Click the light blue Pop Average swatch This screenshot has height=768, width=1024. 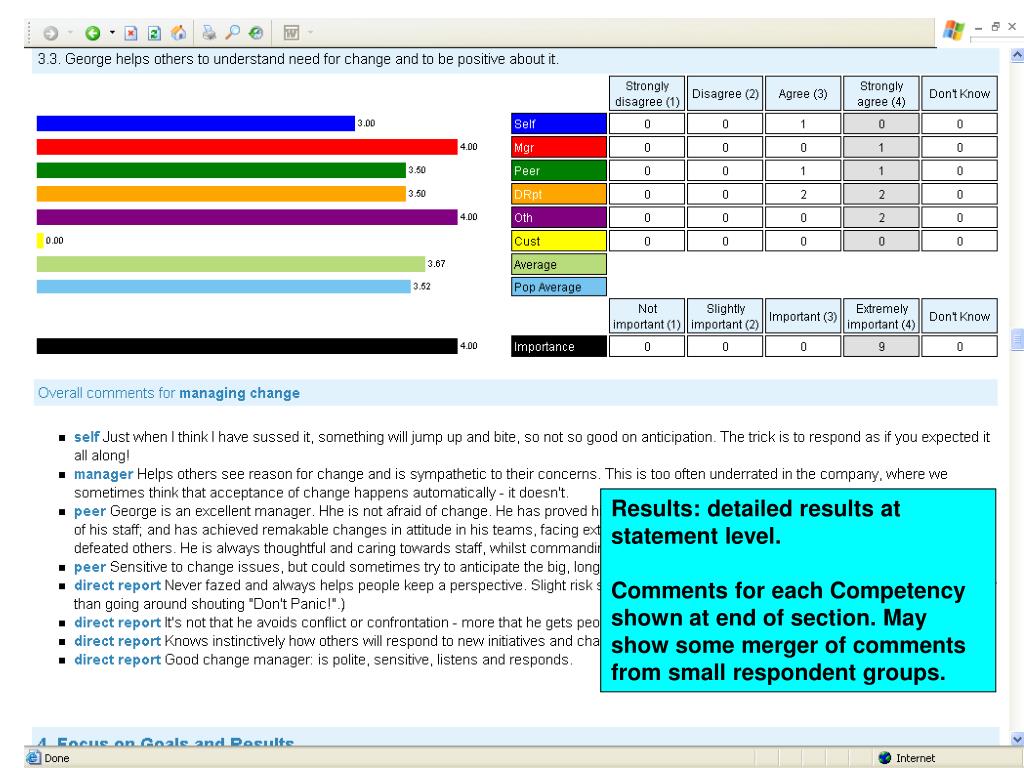pos(558,287)
